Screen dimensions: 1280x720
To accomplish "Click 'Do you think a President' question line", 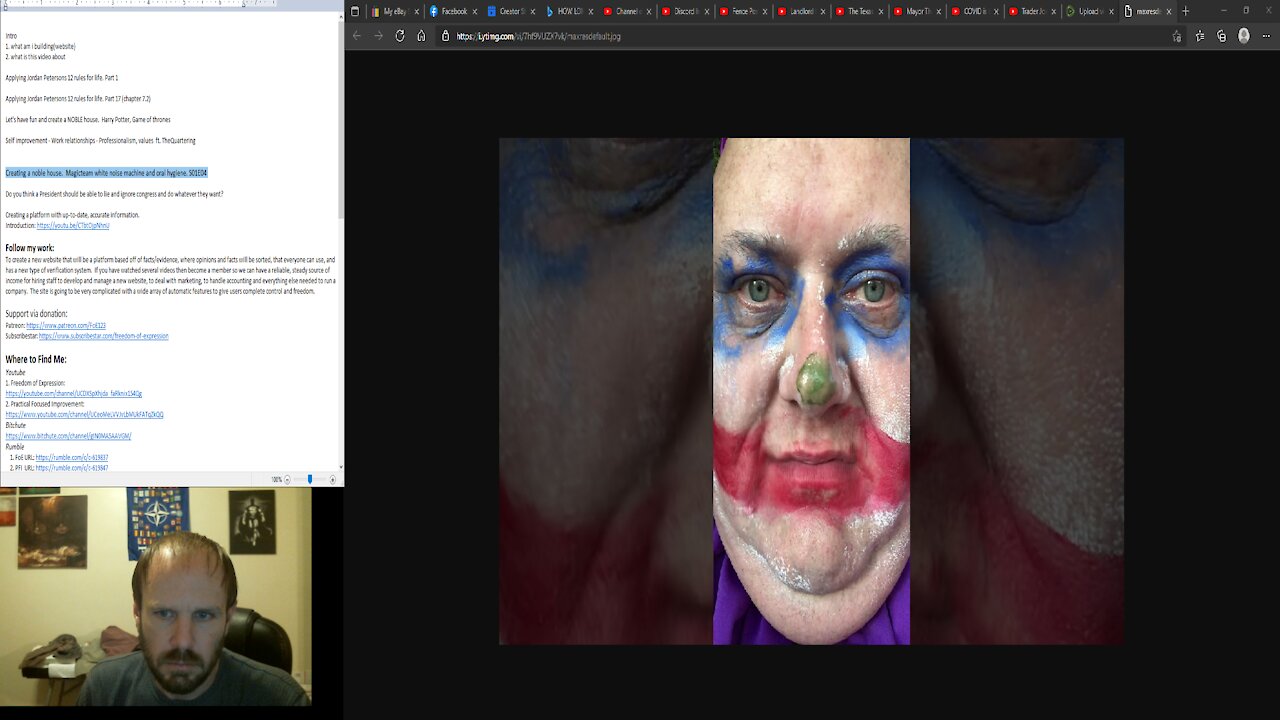I will pyautogui.click(x=114, y=194).
